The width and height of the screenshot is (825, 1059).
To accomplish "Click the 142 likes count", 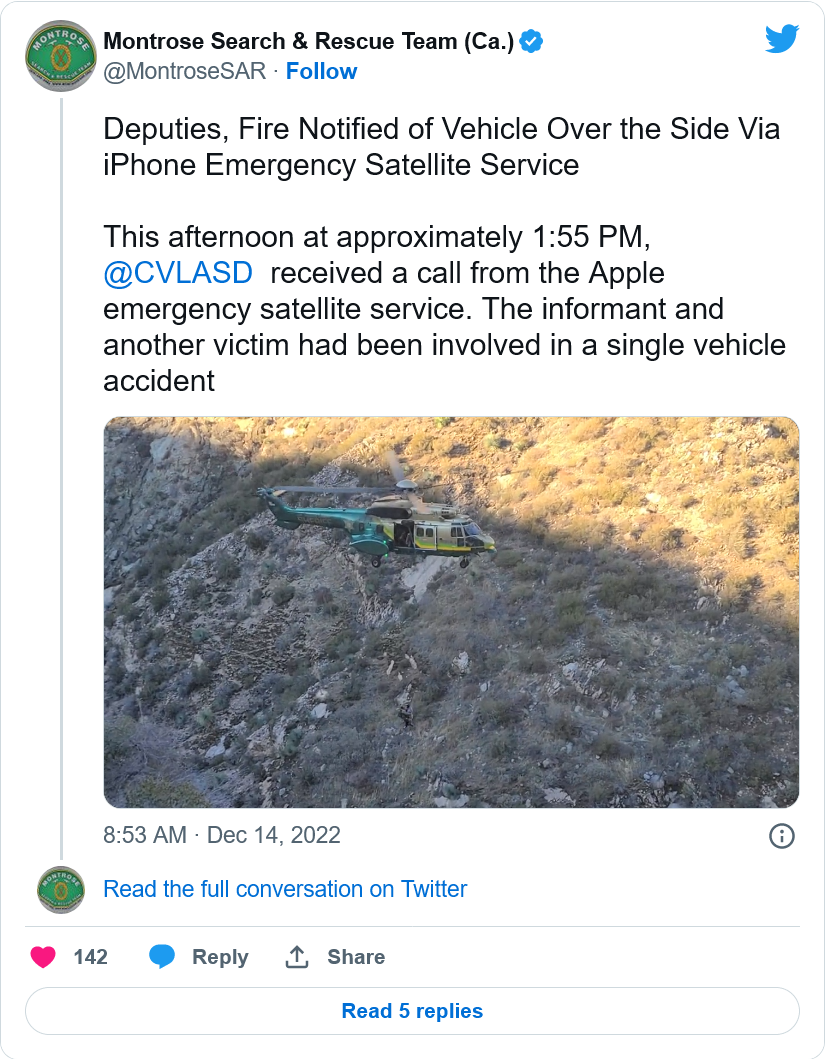I will [90, 957].
